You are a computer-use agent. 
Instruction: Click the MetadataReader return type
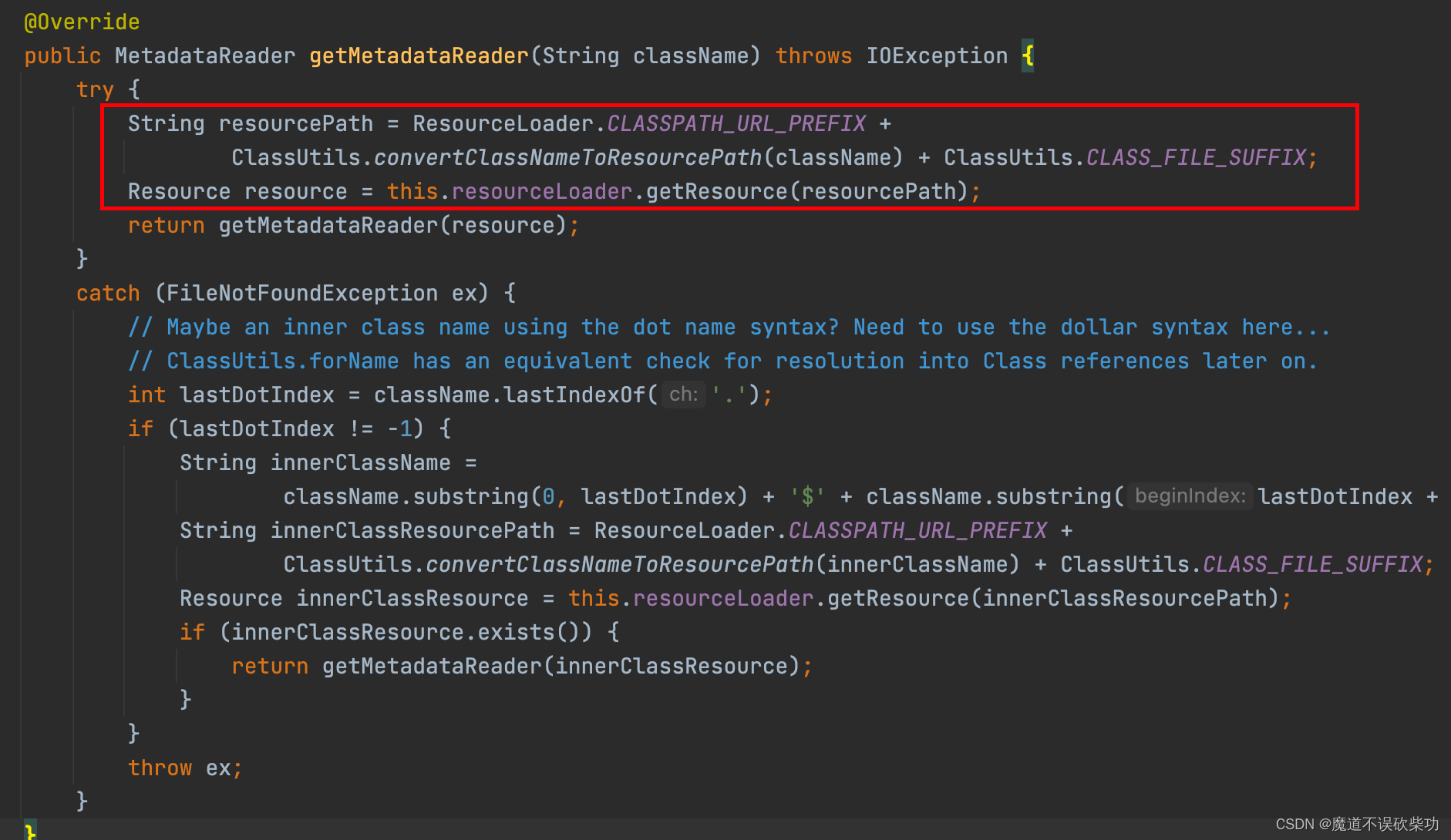pyautogui.click(x=205, y=55)
